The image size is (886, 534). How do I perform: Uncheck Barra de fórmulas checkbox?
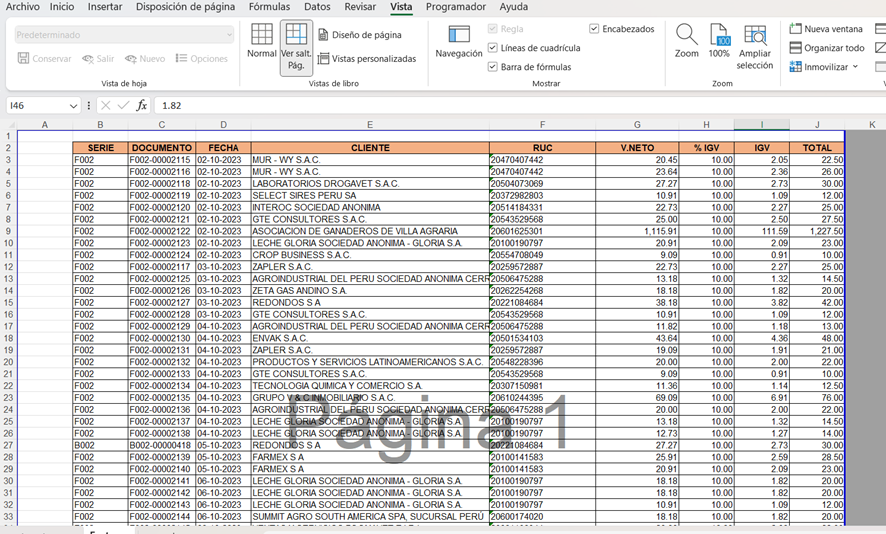point(493,67)
